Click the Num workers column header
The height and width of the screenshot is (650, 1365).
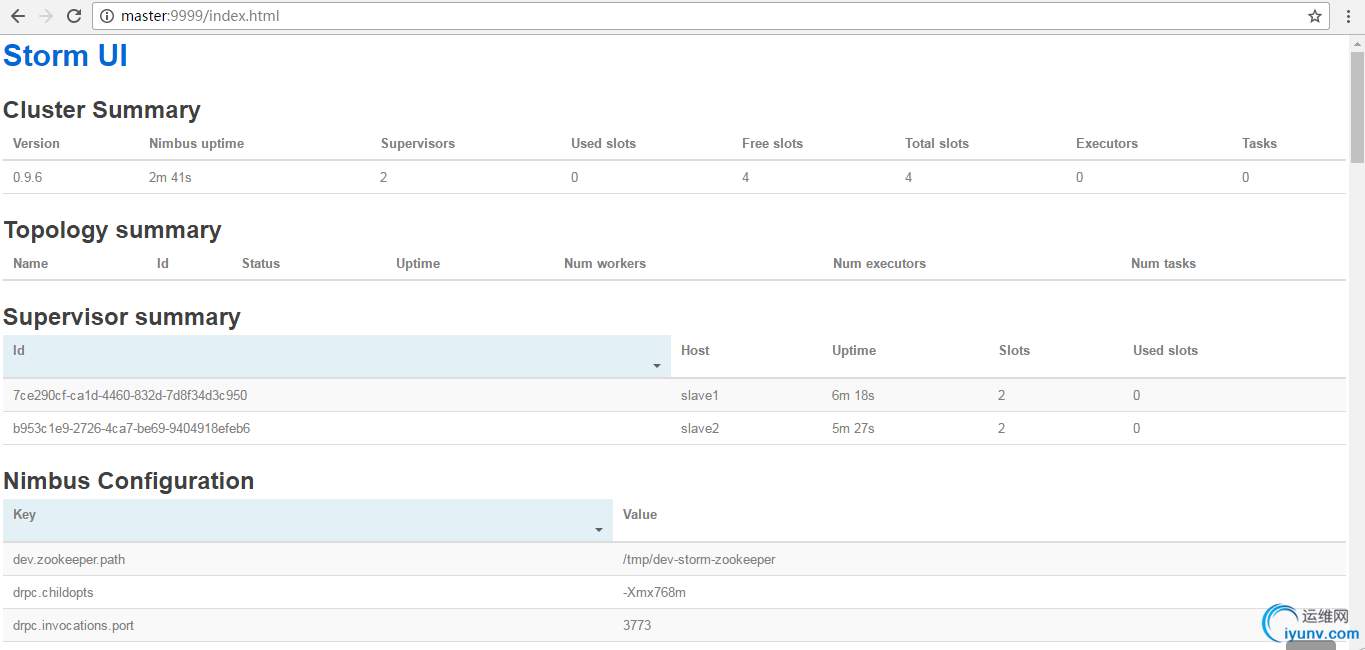pyautogui.click(x=605, y=263)
